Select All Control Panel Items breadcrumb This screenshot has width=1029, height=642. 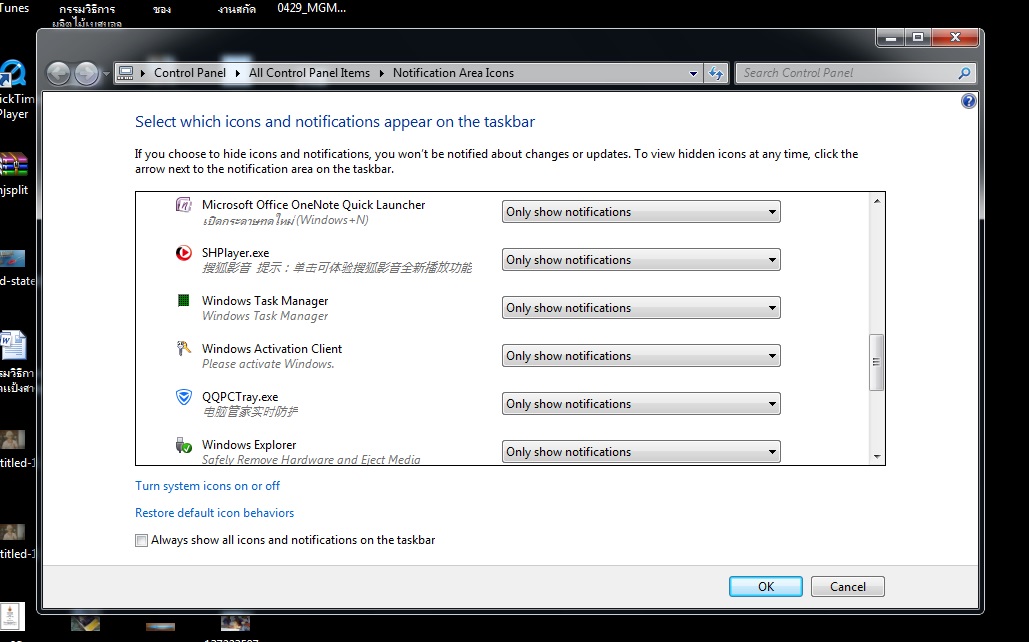tap(309, 73)
